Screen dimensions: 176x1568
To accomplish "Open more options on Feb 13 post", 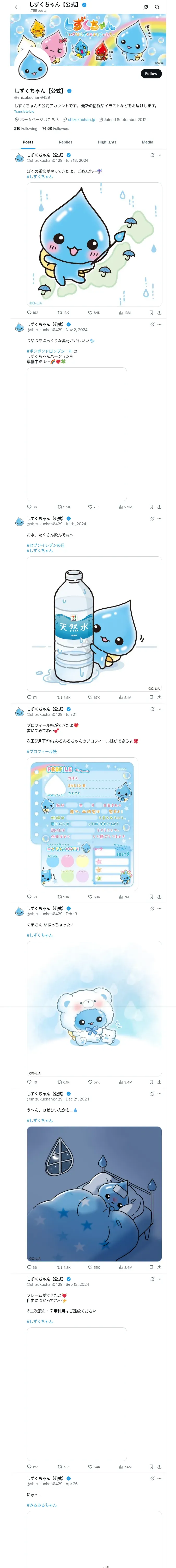I will pos(160,908).
